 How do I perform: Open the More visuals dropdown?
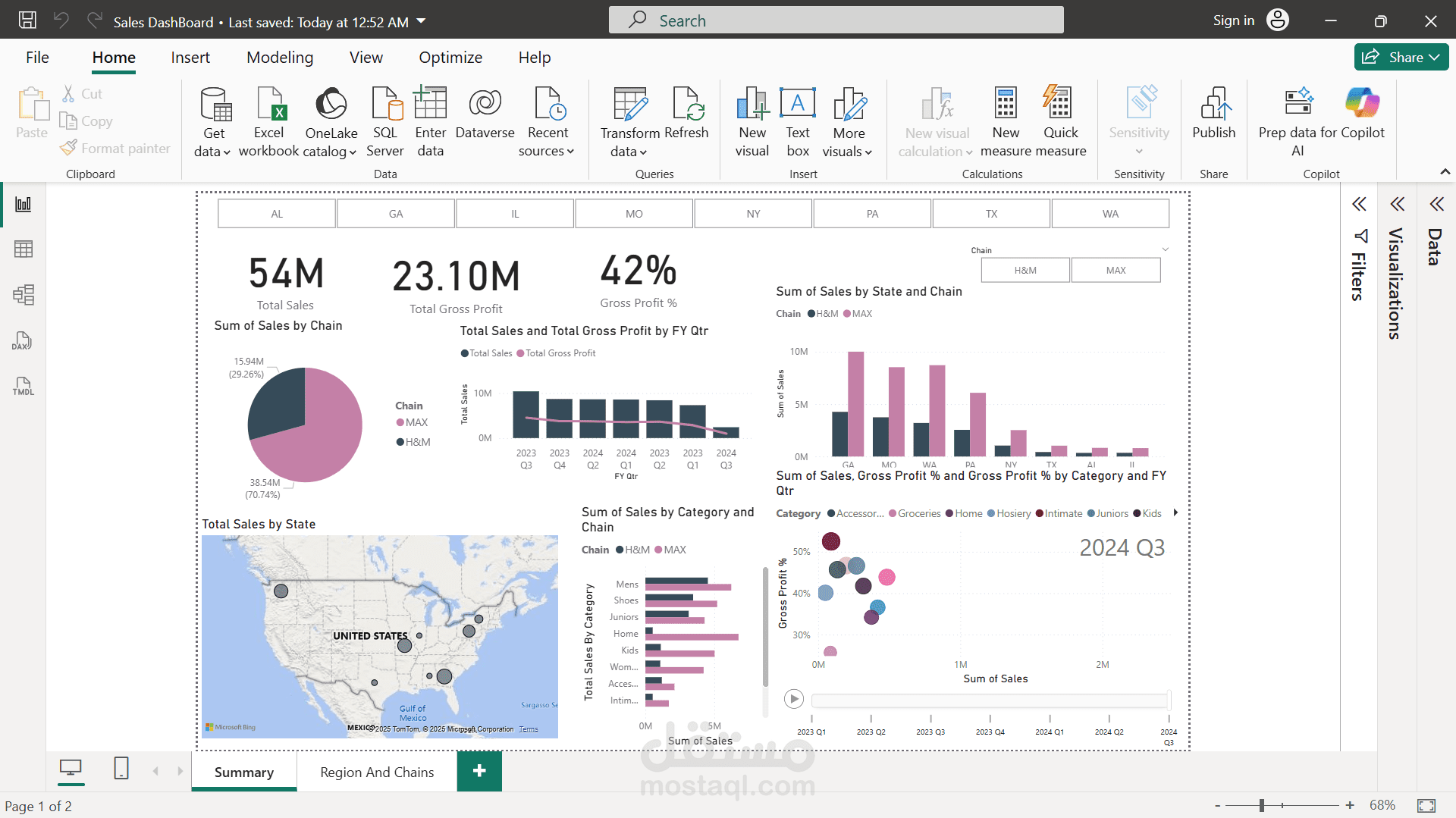click(x=848, y=121)
